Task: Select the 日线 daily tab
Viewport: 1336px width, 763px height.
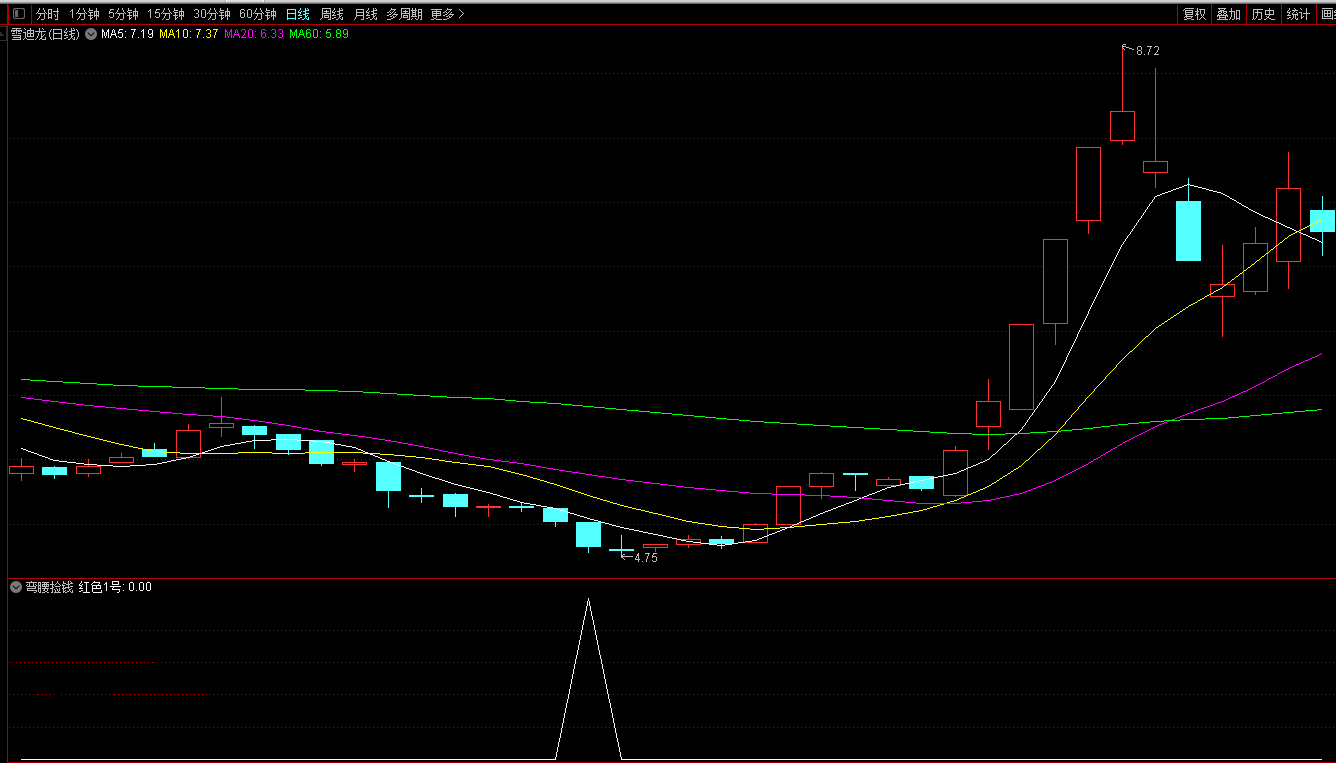Action: click(x=298, y=14)
